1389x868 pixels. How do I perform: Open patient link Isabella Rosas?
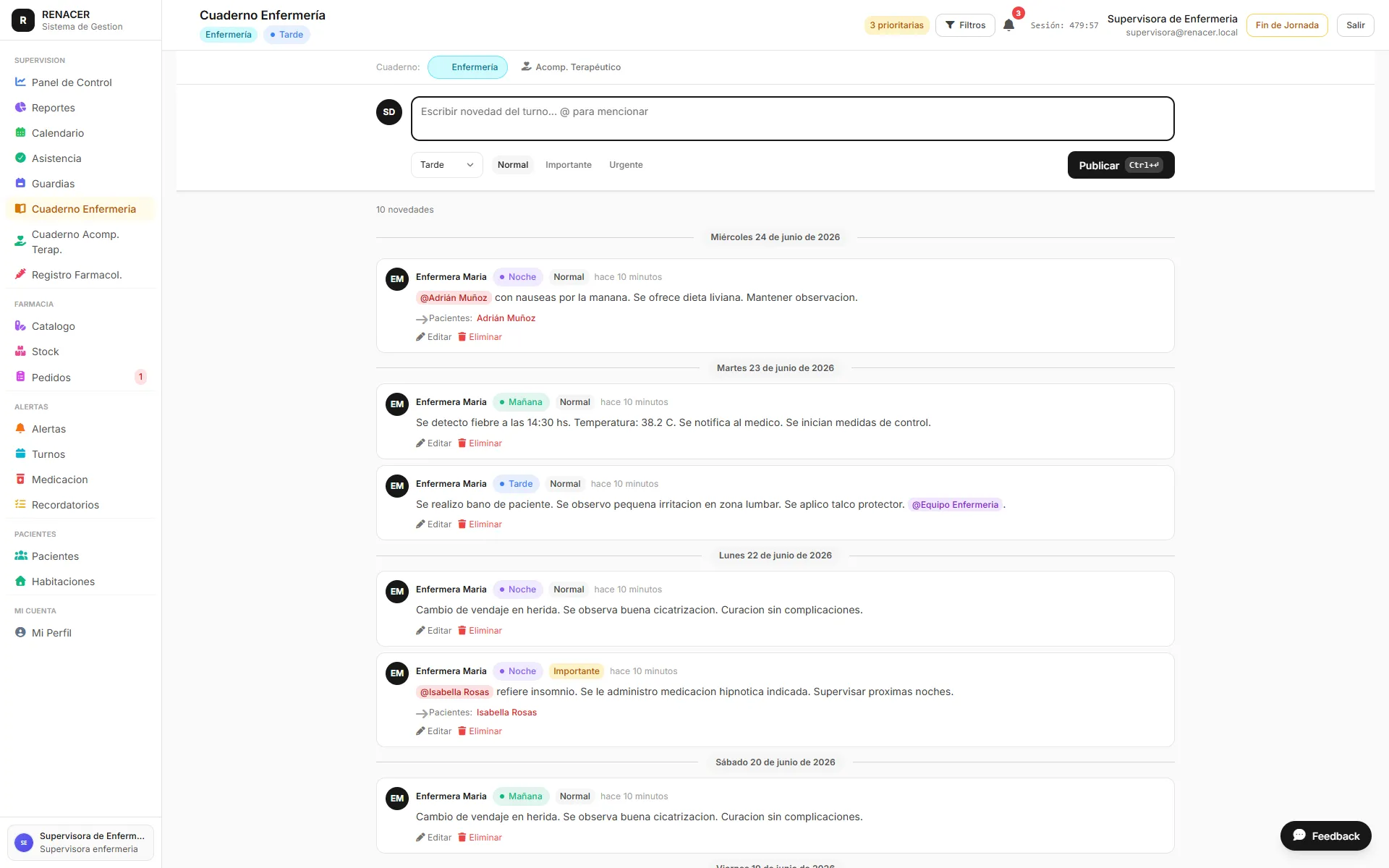point(506,712)
